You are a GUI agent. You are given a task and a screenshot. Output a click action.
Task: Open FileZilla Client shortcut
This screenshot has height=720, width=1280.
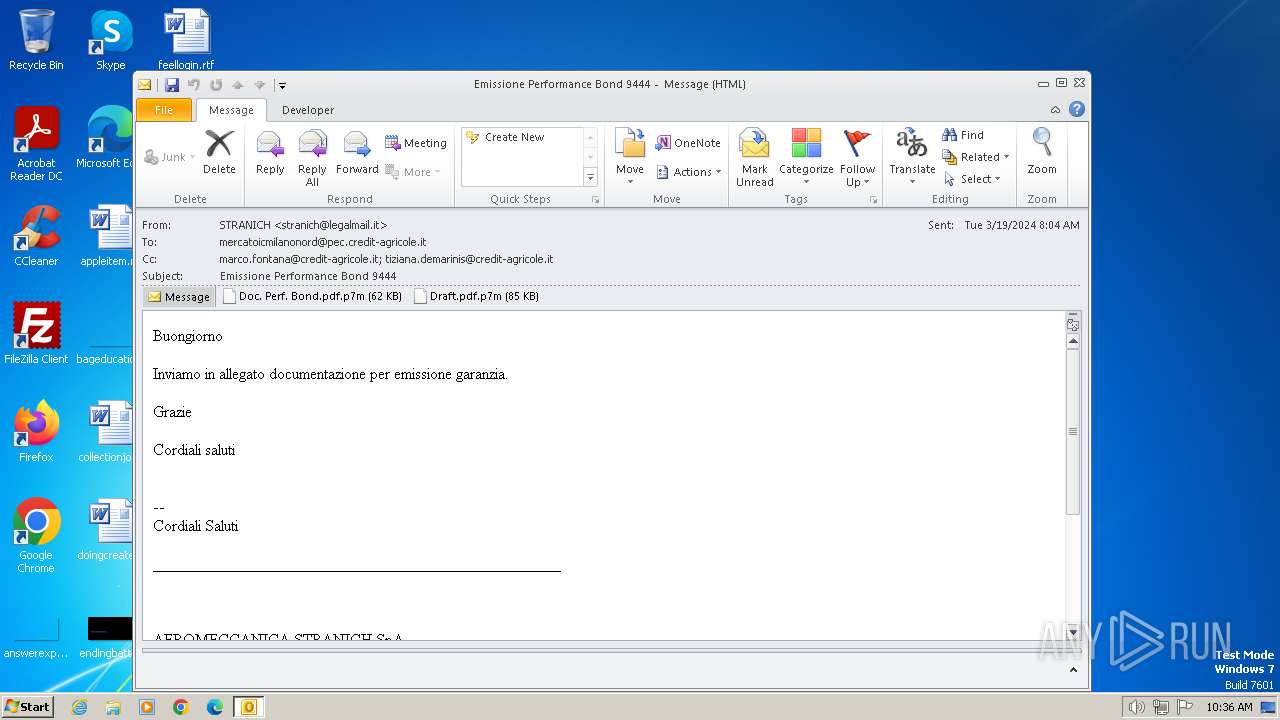pyautogui.click(x=36, y=333)
